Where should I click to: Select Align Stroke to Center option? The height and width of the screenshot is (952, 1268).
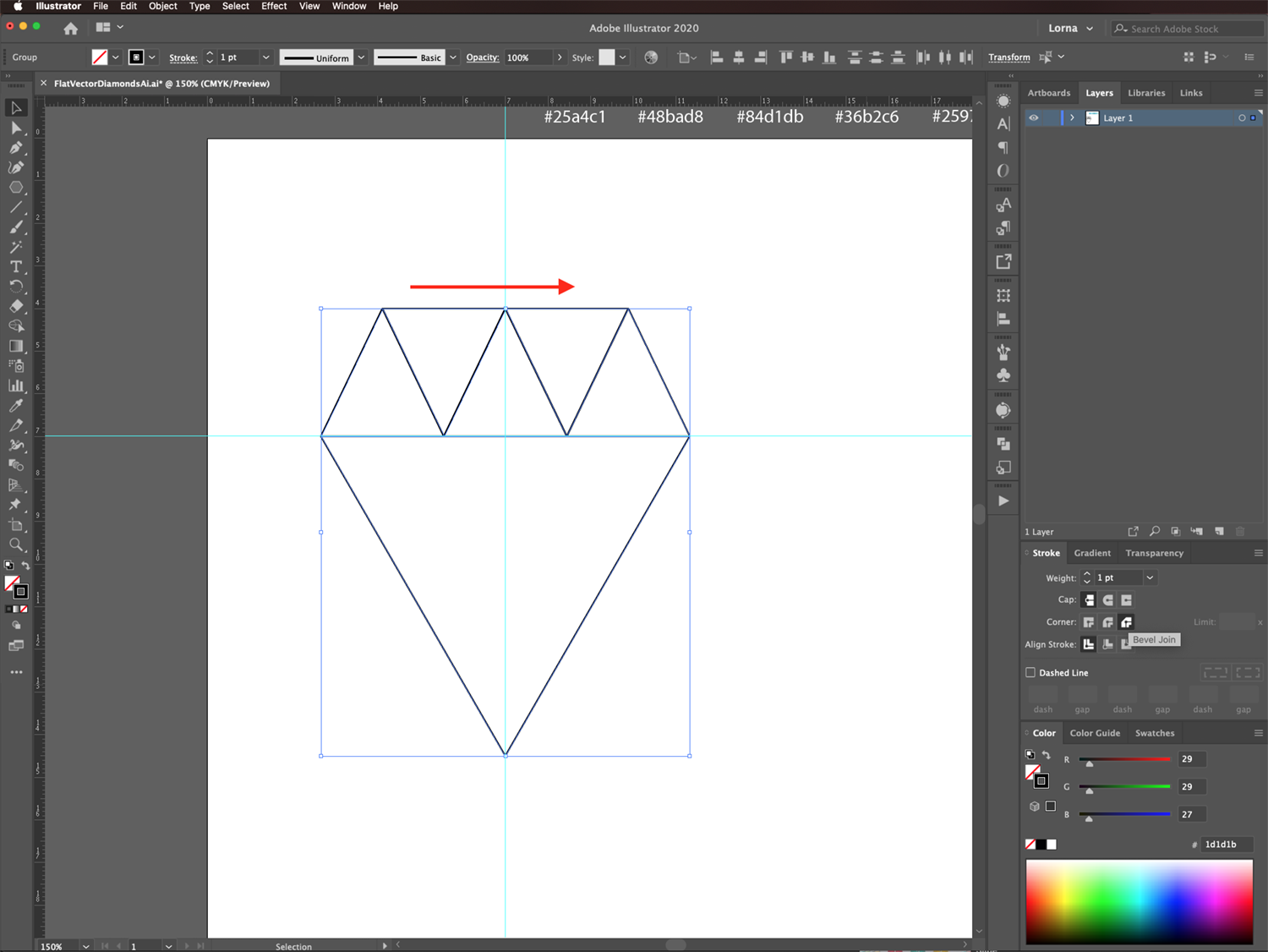(1089, 644)
